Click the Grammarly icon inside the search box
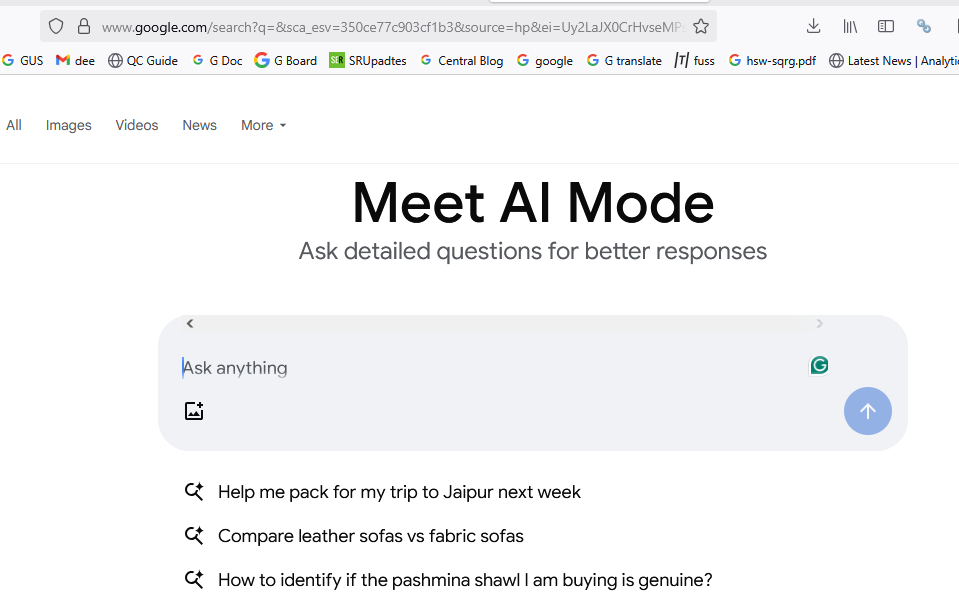 tap(819, 366)
